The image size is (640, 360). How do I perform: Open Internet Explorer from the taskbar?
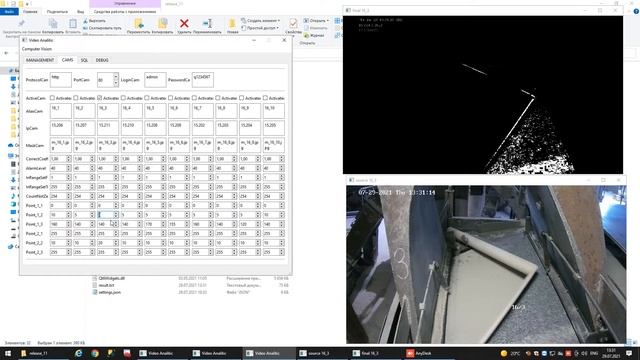click(78, 353)
